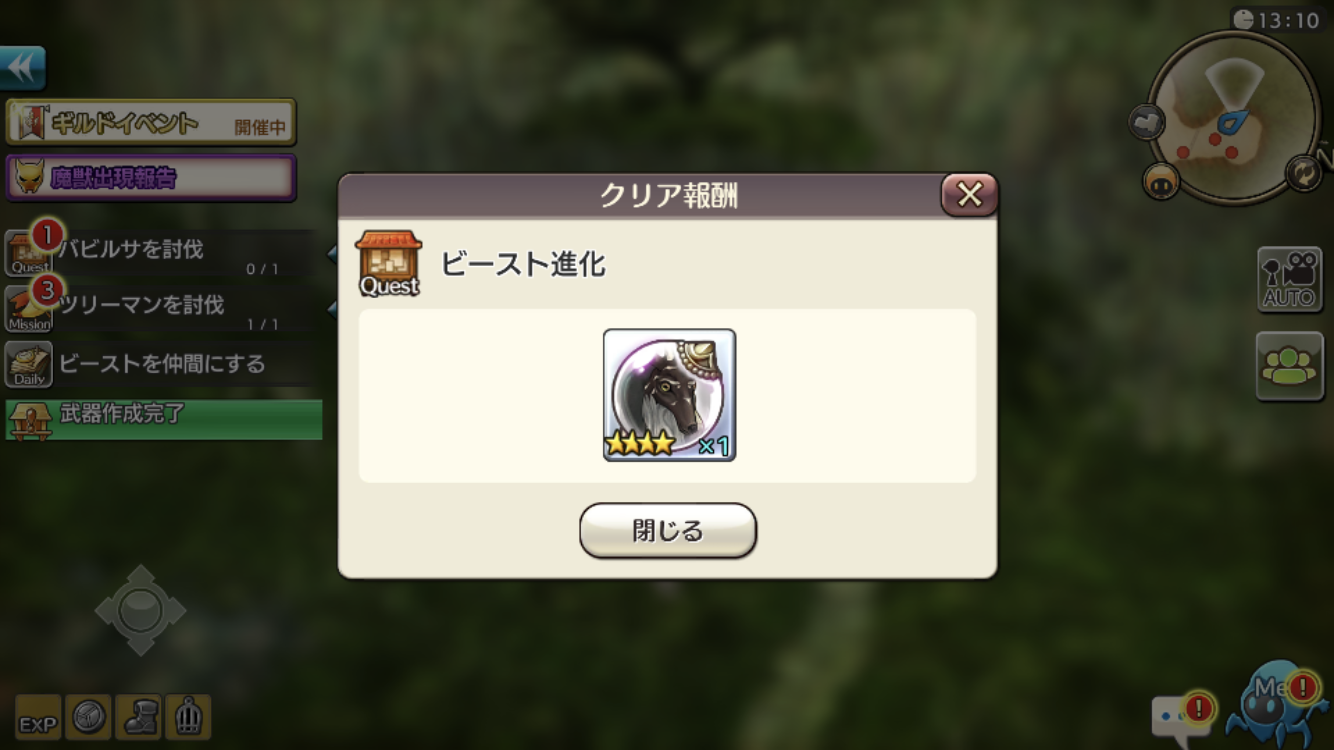The height and width of the screenshot is (750, 1334).
Task: Open the Daily ビーストを仲間にする task
Action: (x=162, y=364)
